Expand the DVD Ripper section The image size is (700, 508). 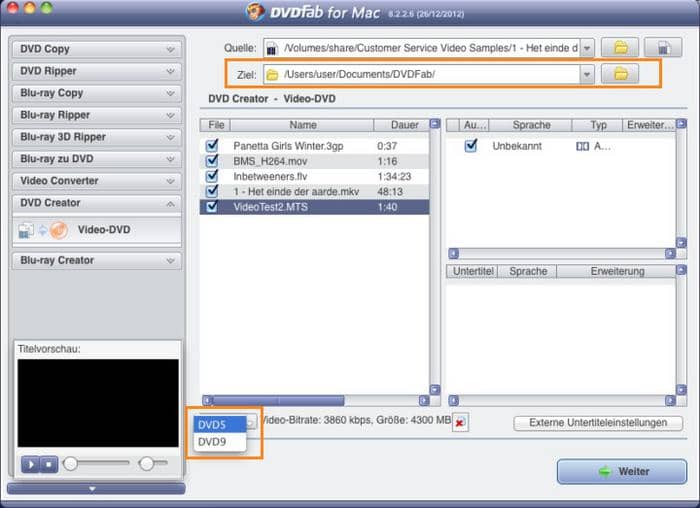click(97, 71)
